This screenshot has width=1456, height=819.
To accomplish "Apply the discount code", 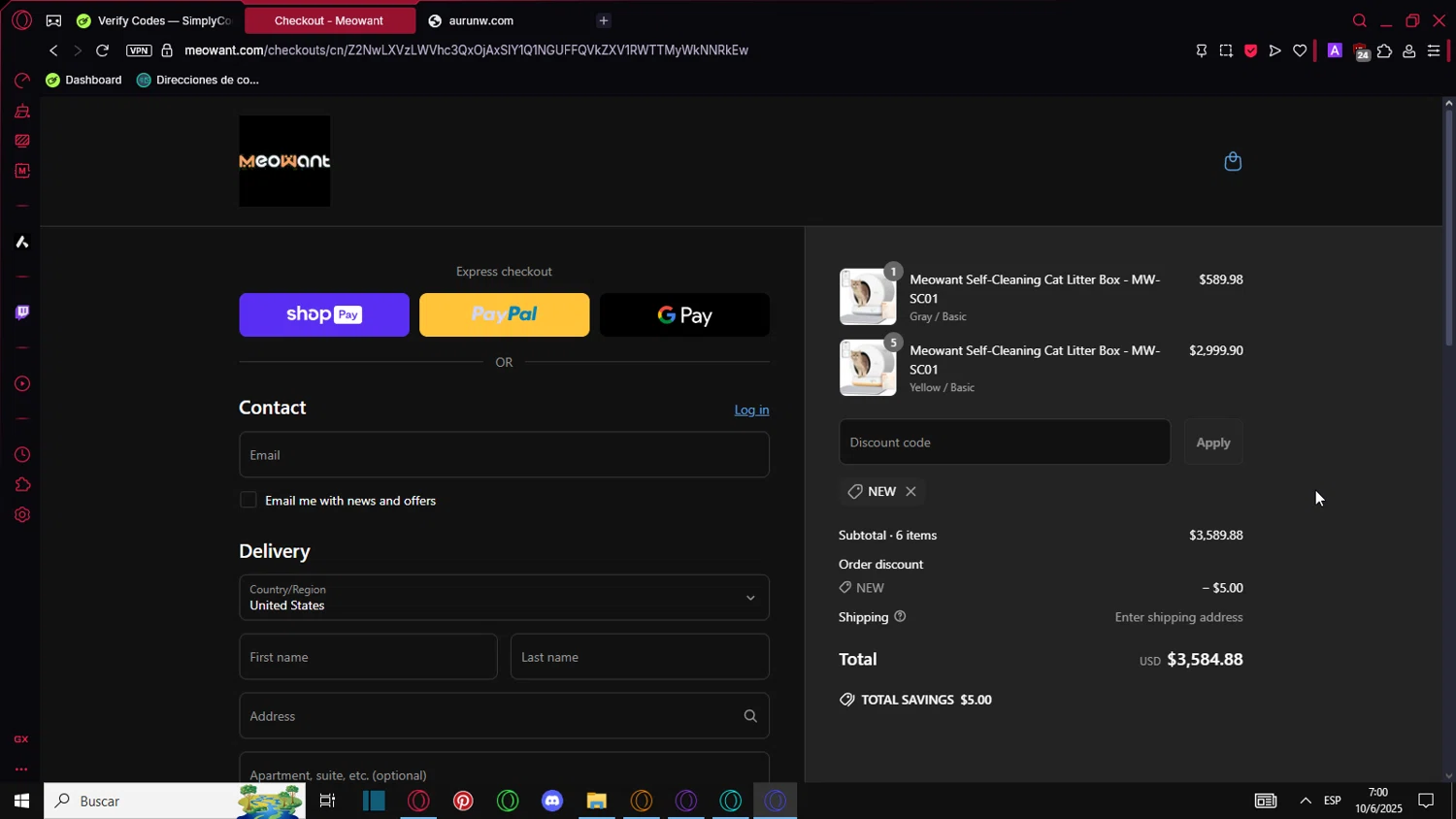I will 1213,442.
